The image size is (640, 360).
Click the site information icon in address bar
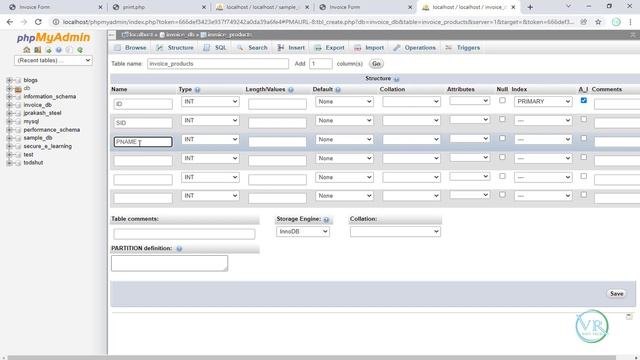click(56, 22)
